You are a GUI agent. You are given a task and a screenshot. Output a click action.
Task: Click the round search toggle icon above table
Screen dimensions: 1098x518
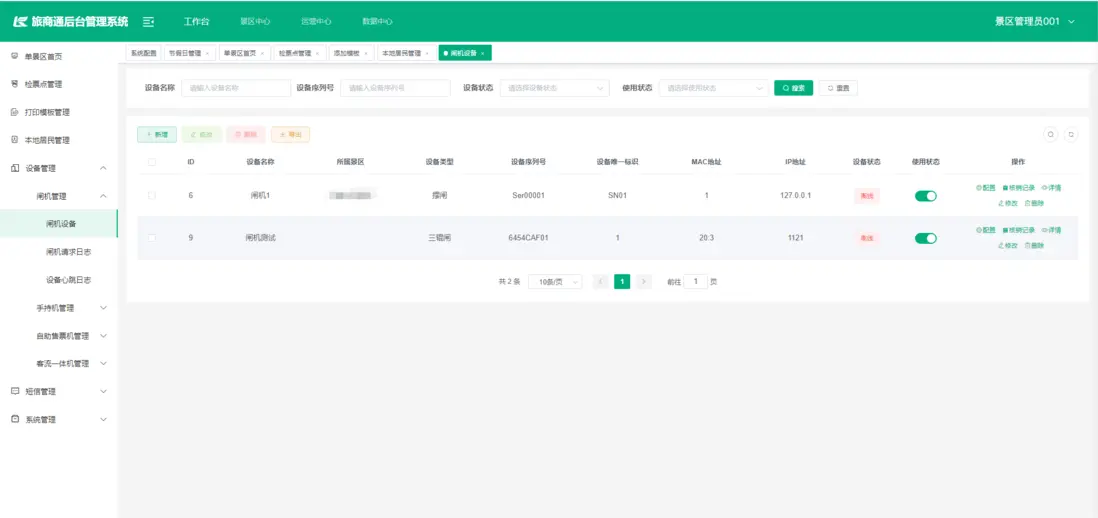pos(1050,134)
